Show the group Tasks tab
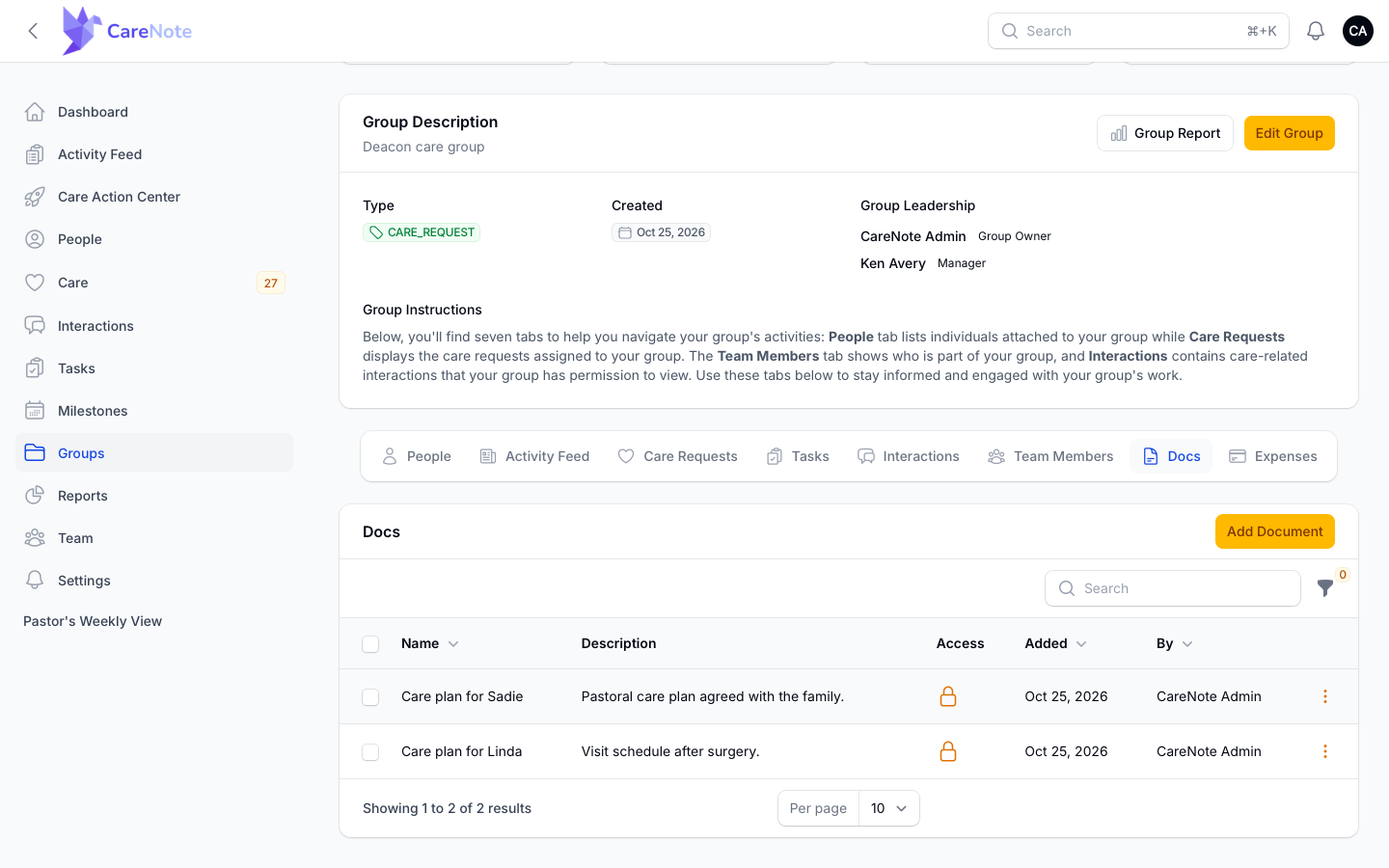Viewport: 1389px width, 868px height. click(x=798, y=456)
